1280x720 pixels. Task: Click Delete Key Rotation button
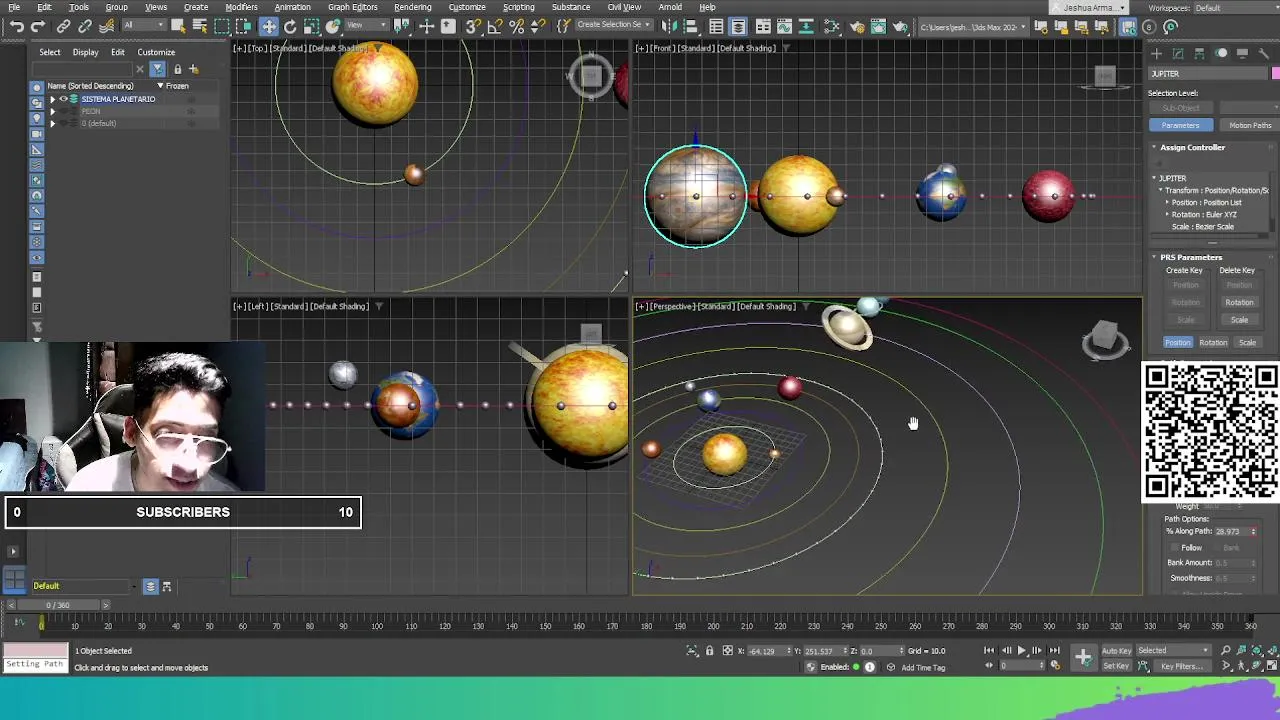pyautogui.click(x=1239, y=302)
